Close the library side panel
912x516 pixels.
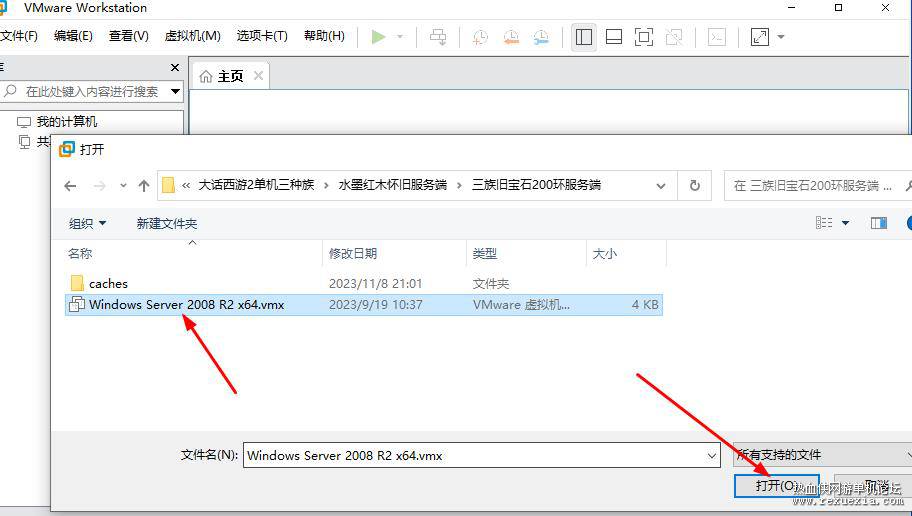[x=174, y=67]
